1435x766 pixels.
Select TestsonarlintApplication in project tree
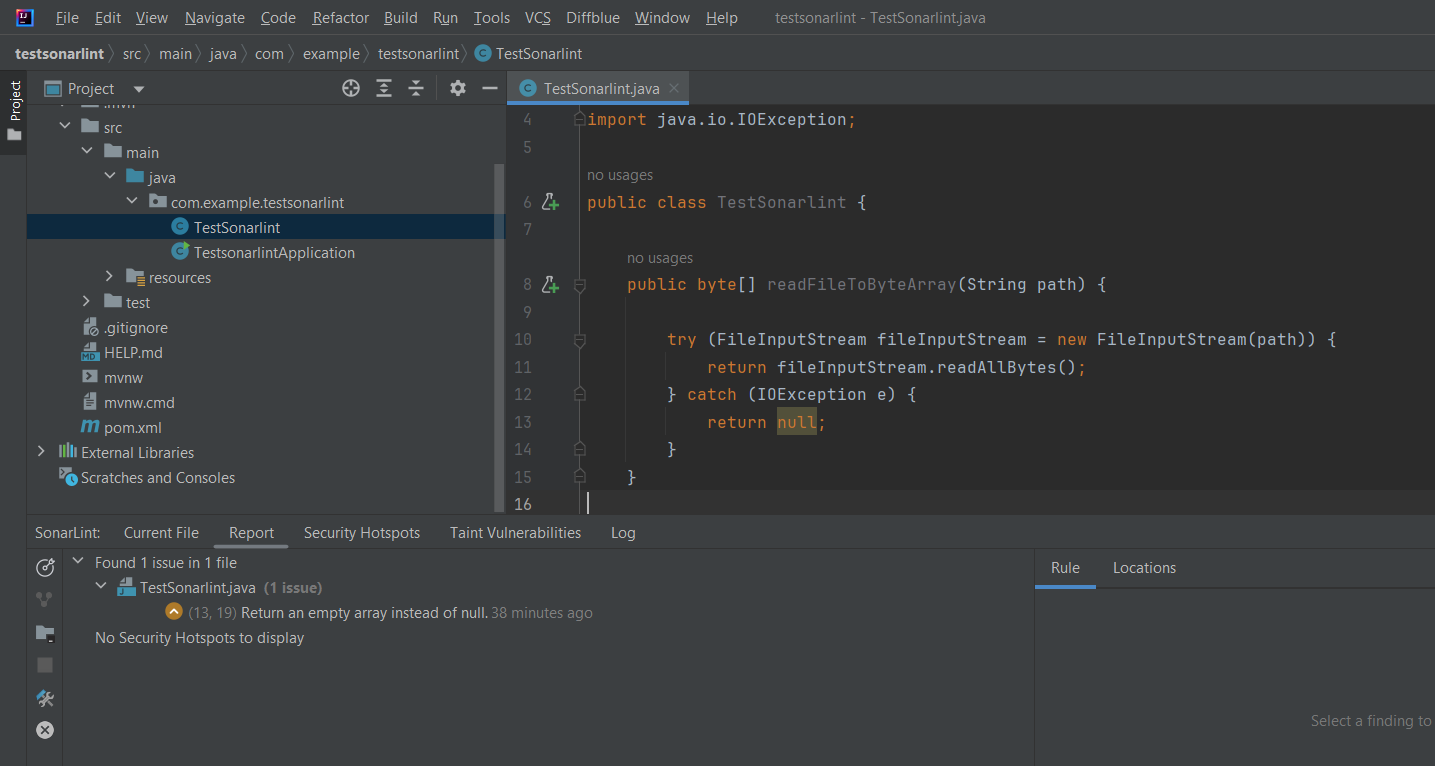(x=274, y=253)
